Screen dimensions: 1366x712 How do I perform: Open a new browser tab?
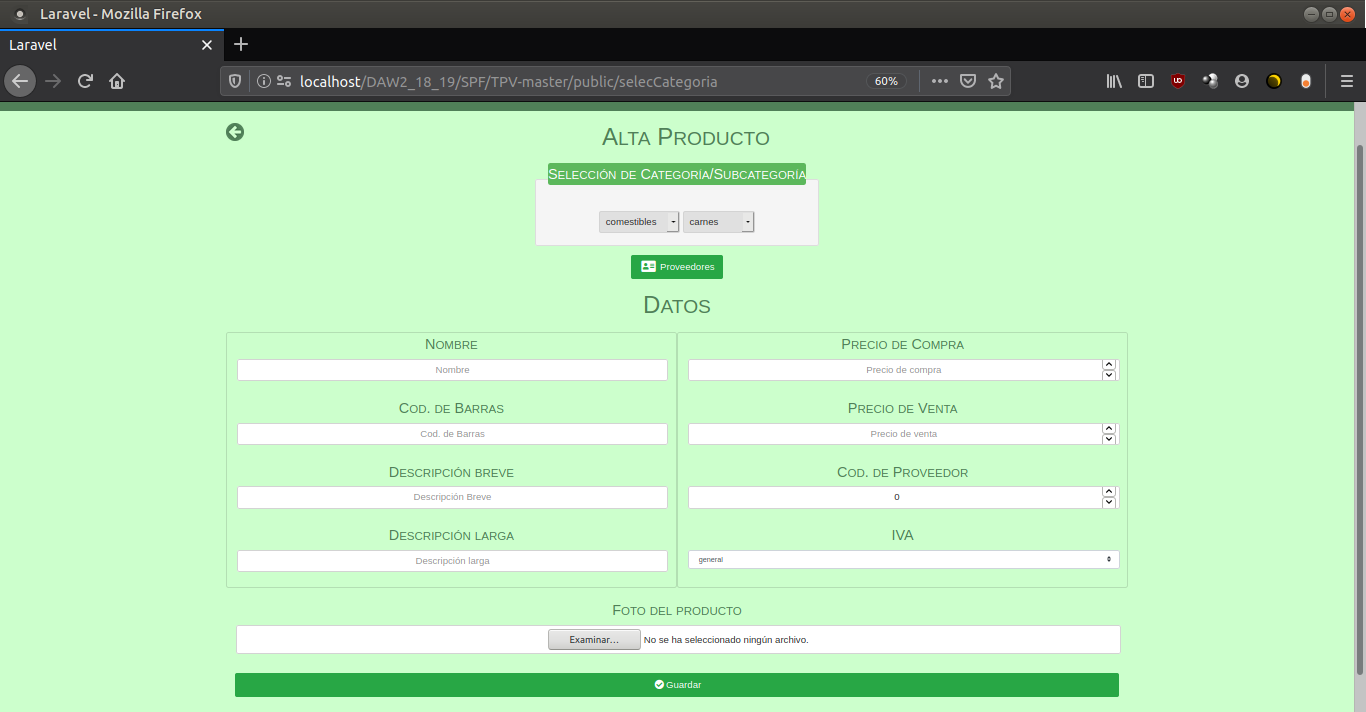[240, 44]
